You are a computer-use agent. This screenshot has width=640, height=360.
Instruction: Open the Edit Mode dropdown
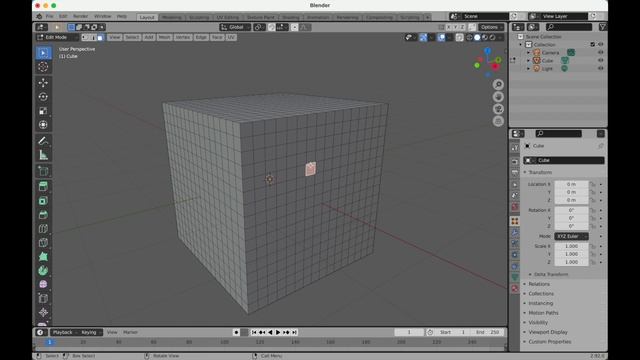57,38
